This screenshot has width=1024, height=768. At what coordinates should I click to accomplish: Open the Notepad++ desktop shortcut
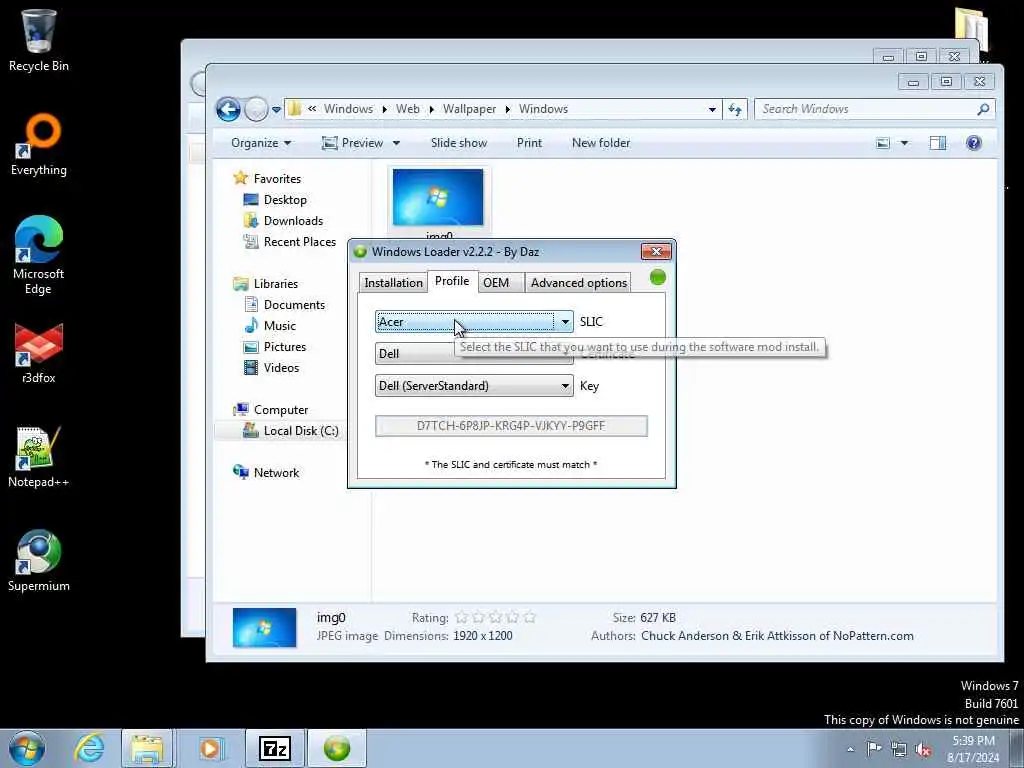click(38, 457)
